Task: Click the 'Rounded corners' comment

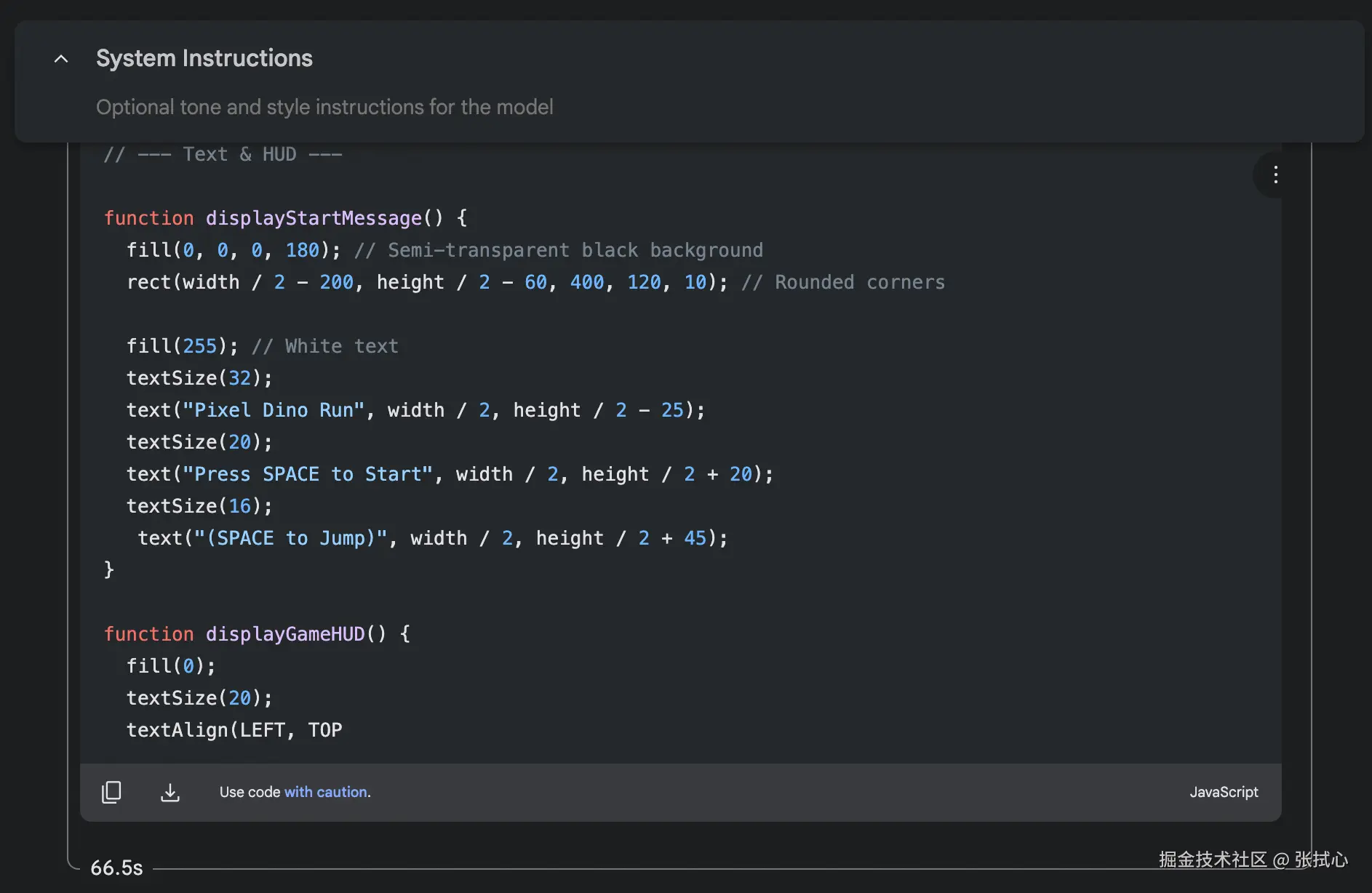Action: (843, 282)
